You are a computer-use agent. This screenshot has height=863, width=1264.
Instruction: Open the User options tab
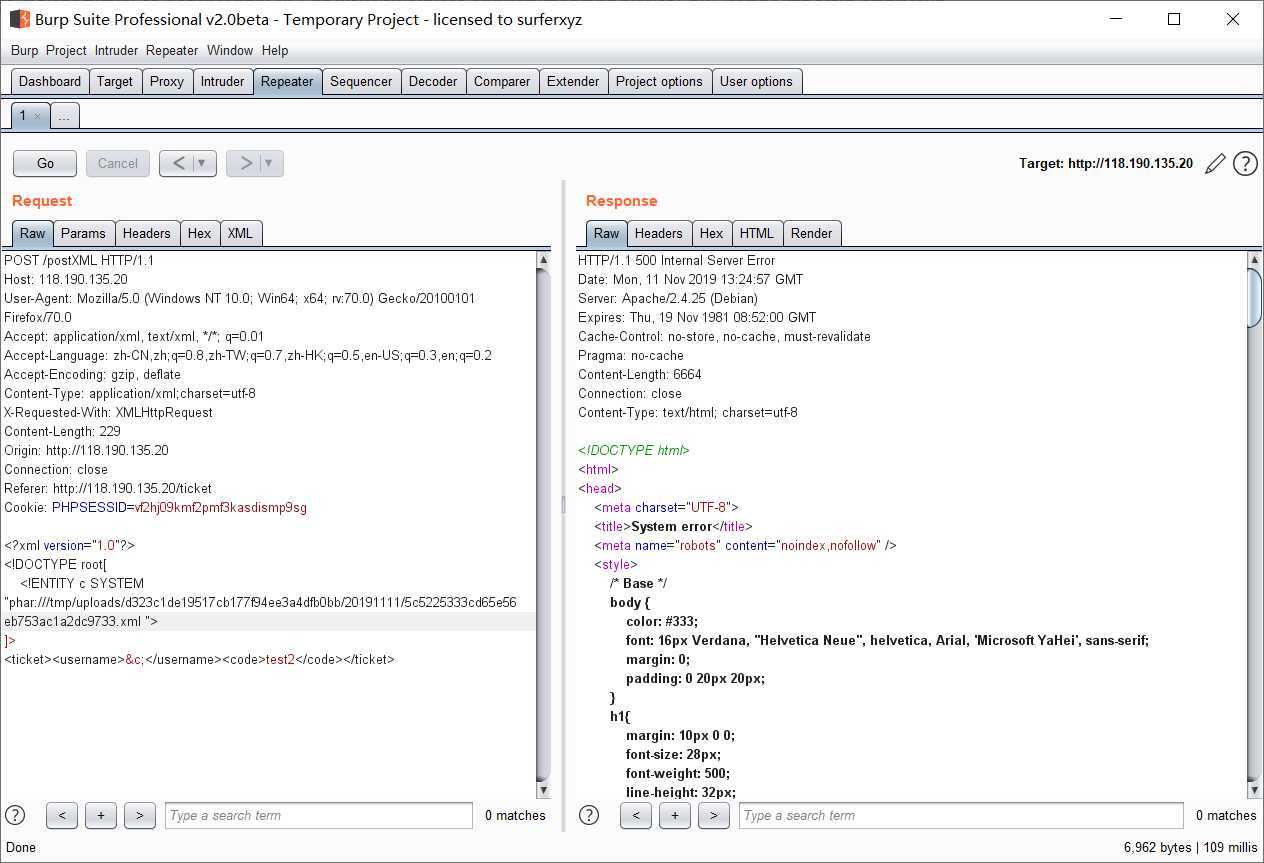756,81
